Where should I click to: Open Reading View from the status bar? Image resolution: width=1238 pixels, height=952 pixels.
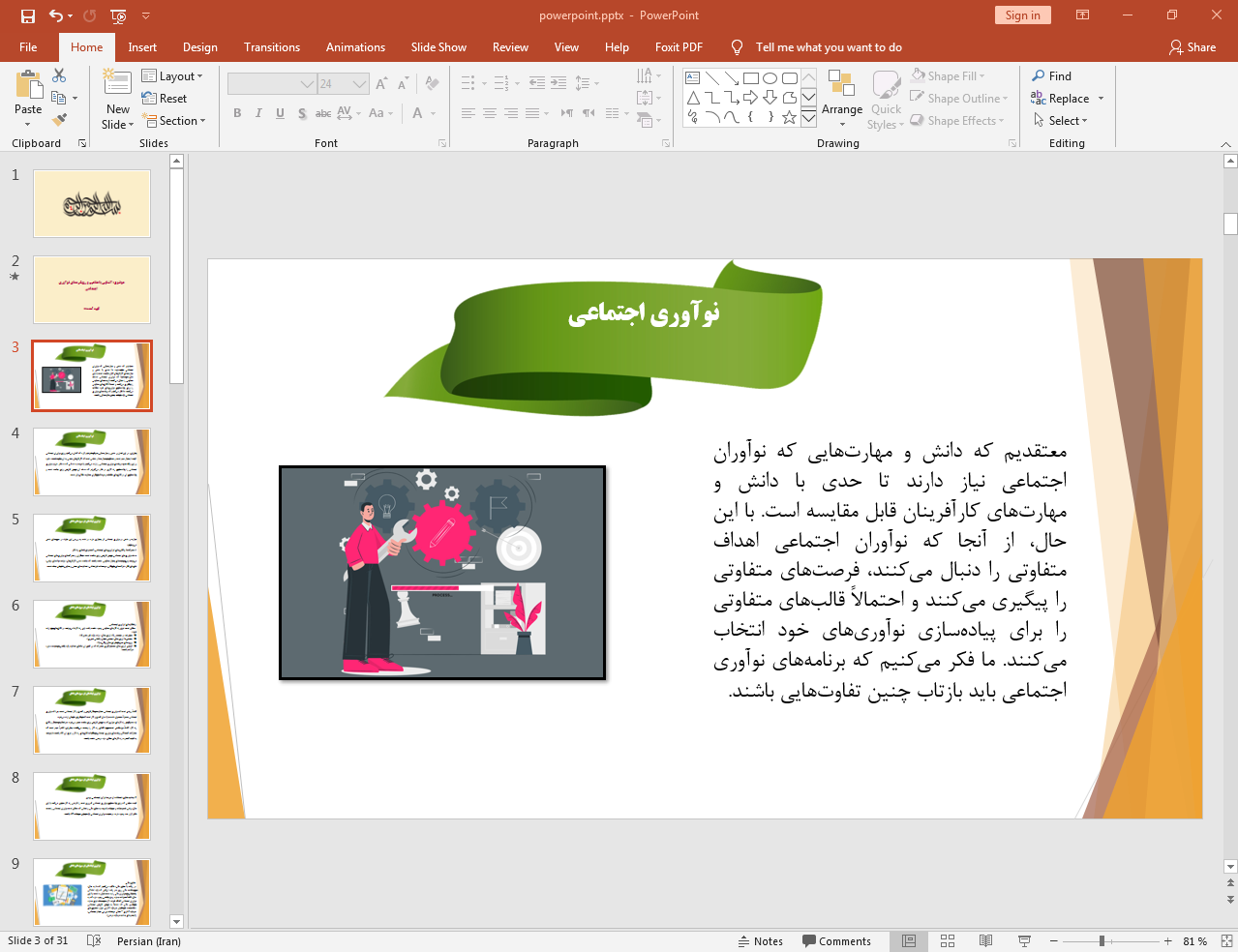985,940
